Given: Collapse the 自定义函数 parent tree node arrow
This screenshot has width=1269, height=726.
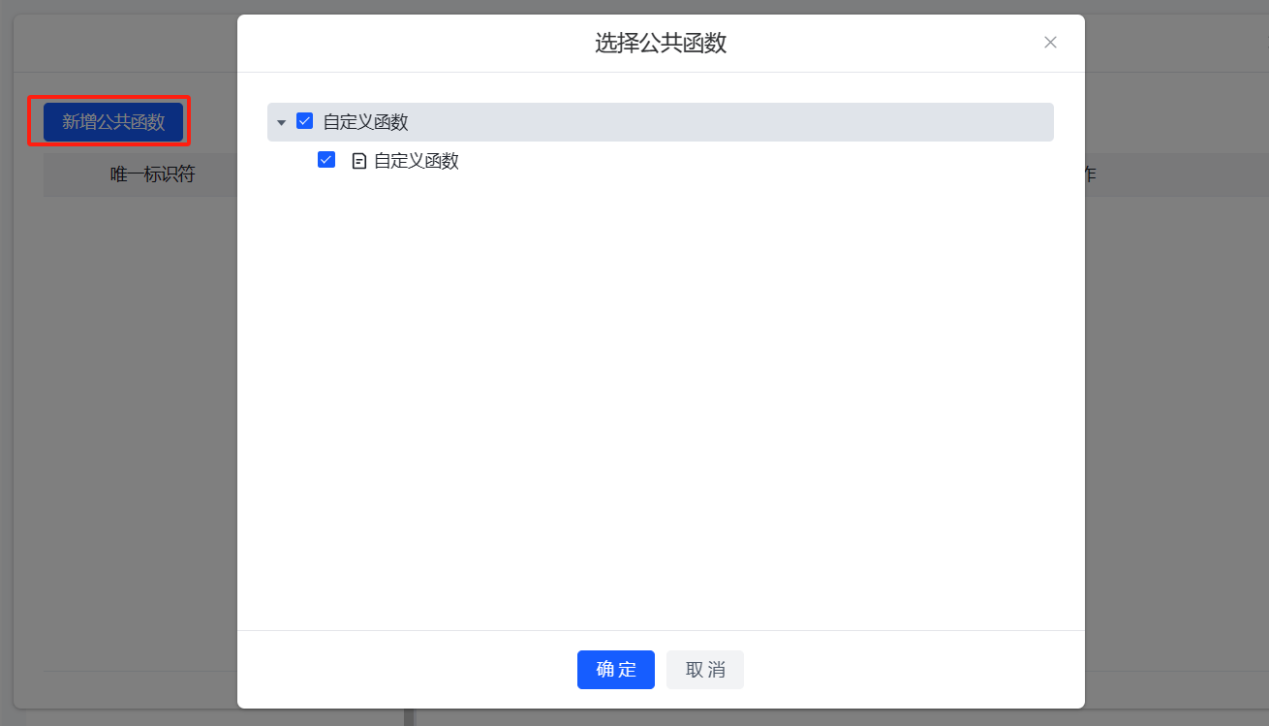Looking at the screenshot, I should point(282,123).
